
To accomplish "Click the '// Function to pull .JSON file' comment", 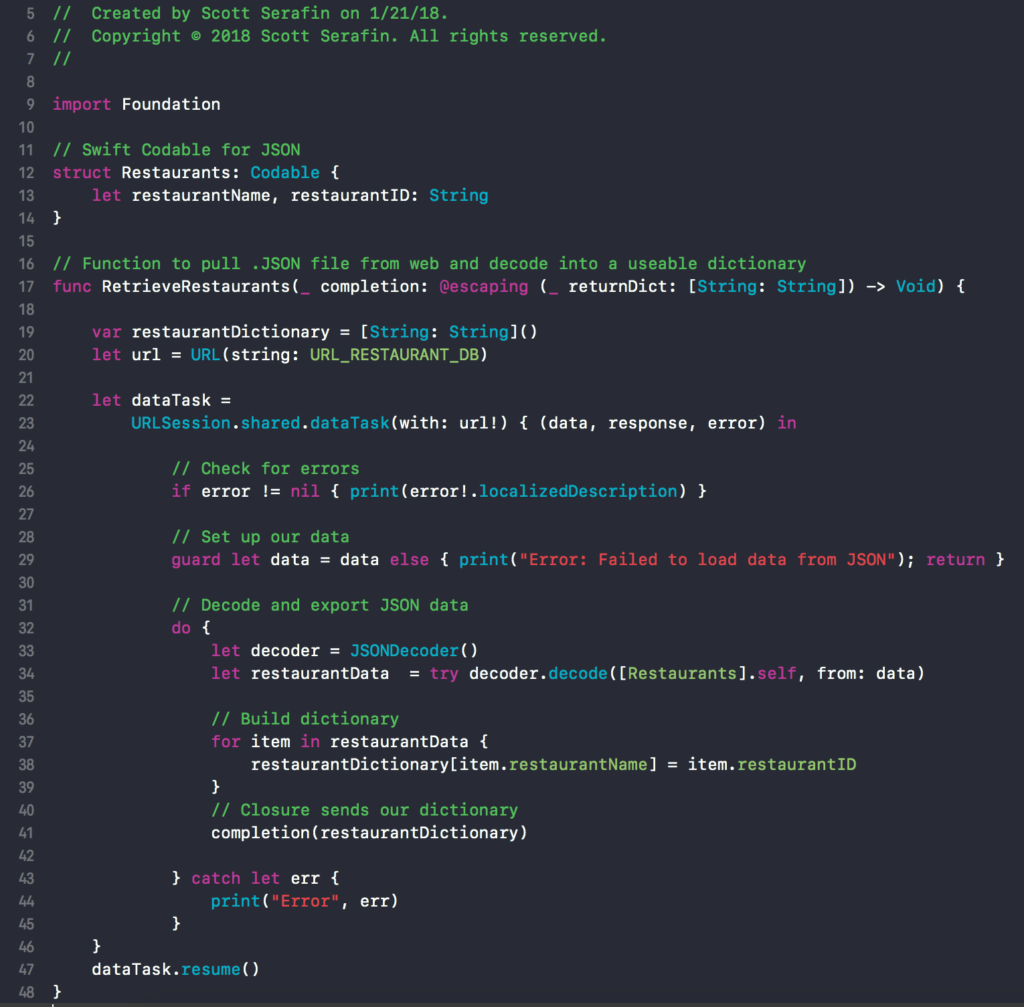I will point(429,263).
